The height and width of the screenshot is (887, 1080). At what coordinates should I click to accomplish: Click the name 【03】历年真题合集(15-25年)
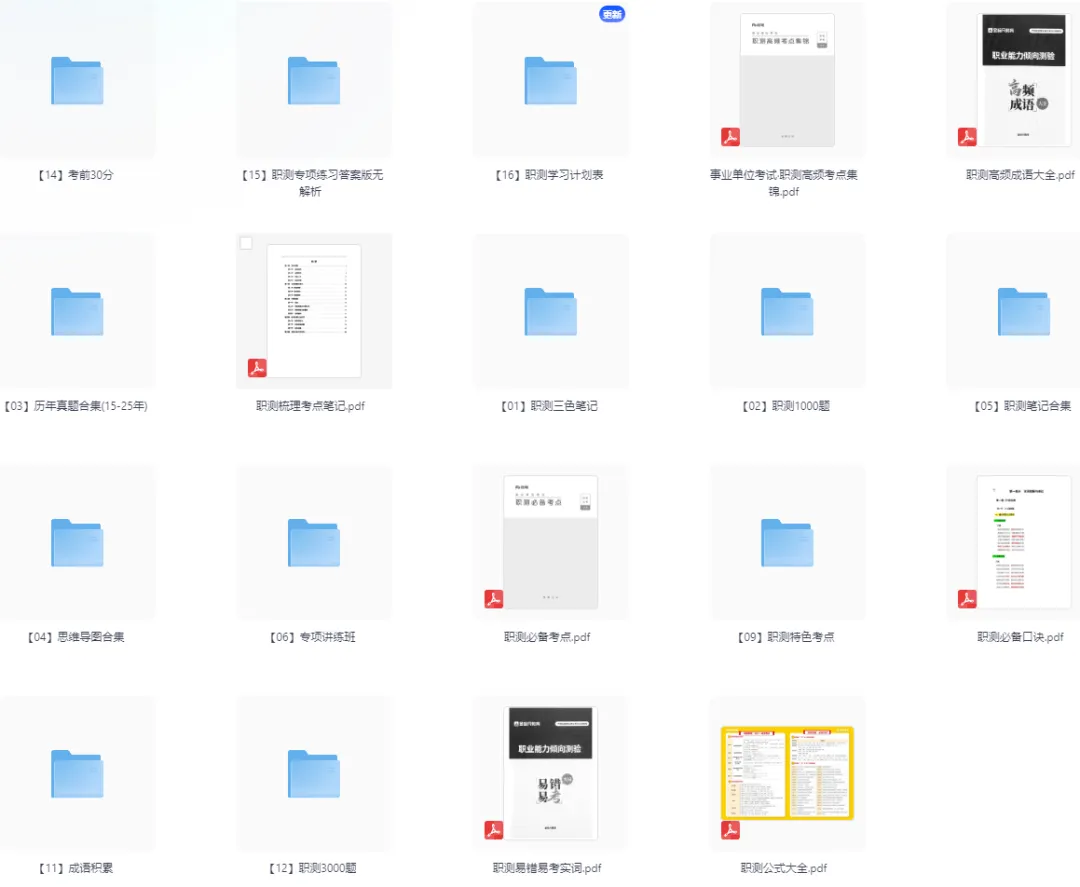[76, 406]
